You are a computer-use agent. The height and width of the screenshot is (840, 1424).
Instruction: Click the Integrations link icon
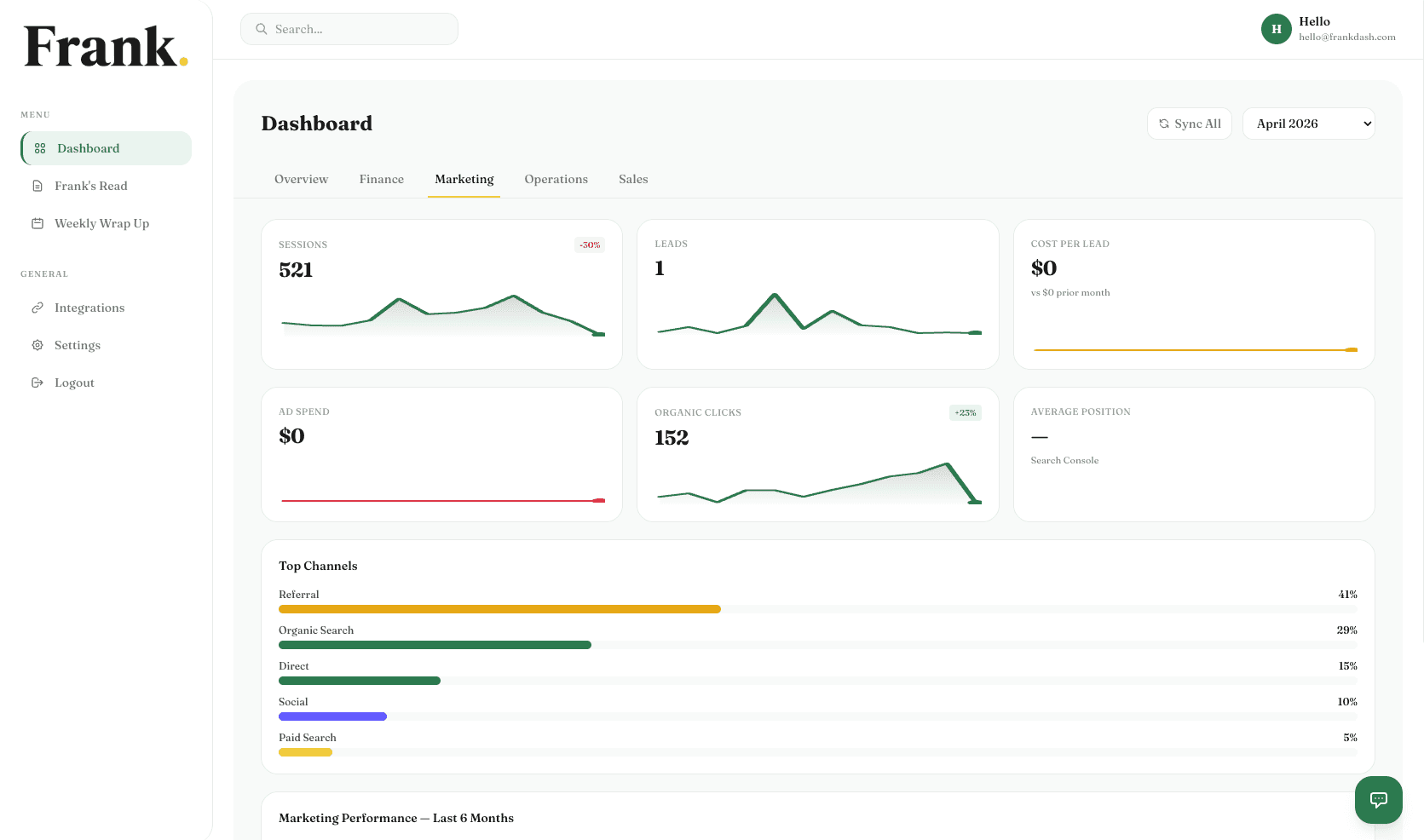click(x=37, y=308)
